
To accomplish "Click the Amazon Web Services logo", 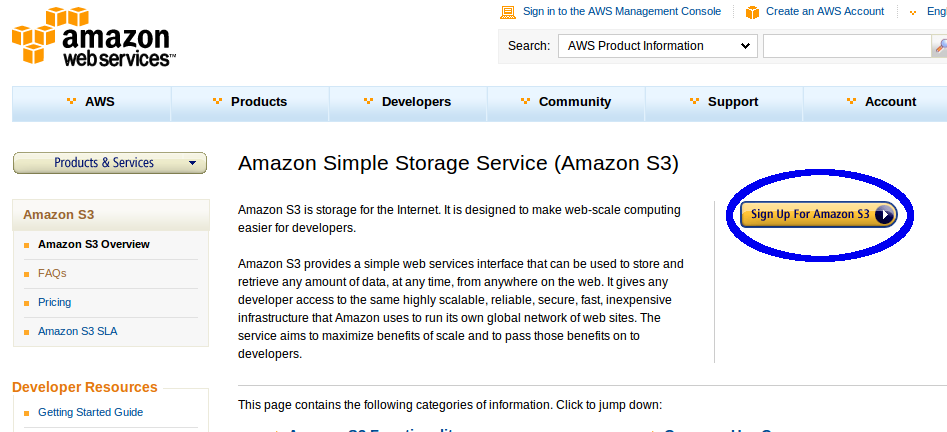I will point(93,38).
